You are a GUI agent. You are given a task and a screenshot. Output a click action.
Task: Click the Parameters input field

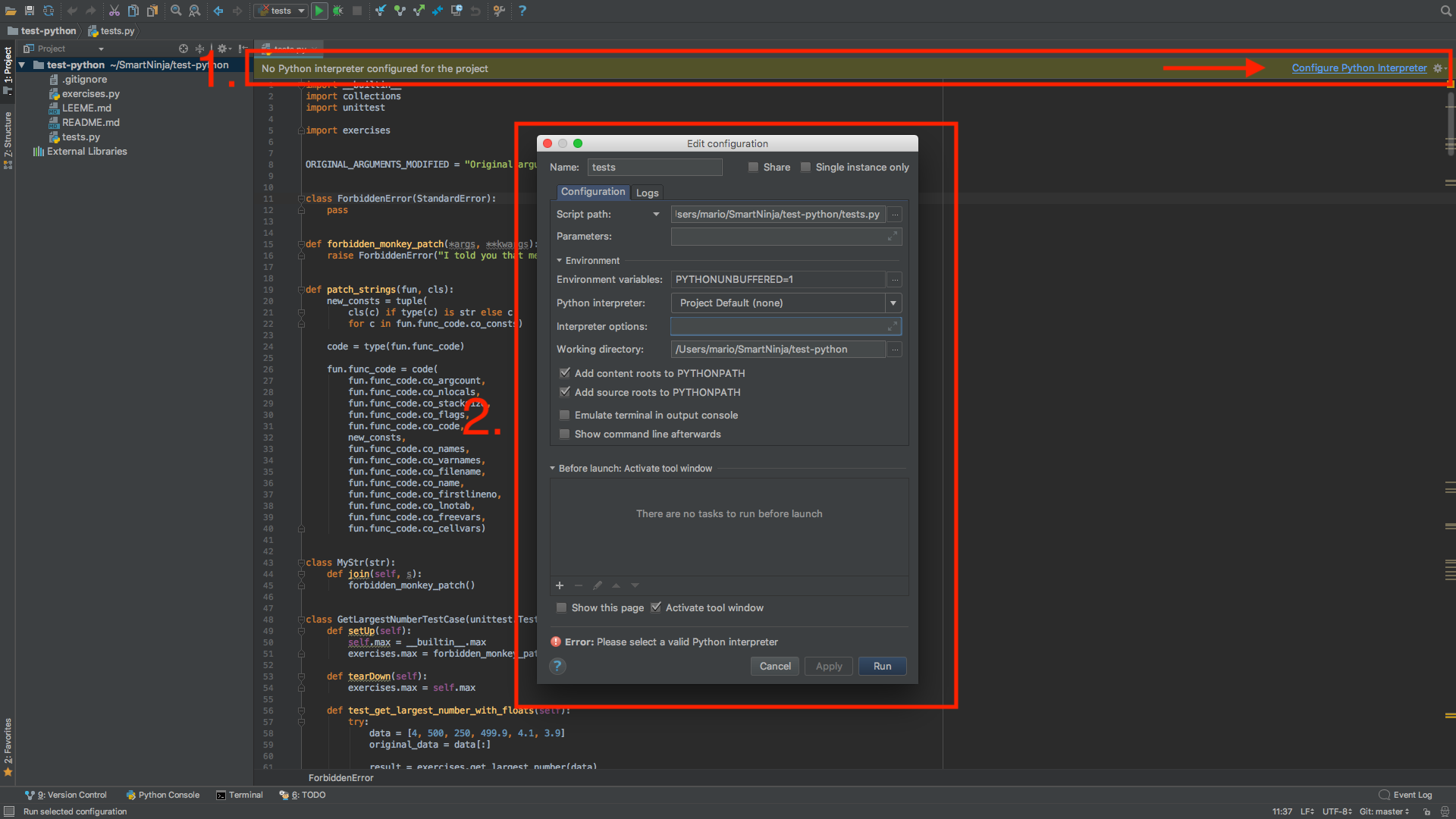[x=778, y=237]
